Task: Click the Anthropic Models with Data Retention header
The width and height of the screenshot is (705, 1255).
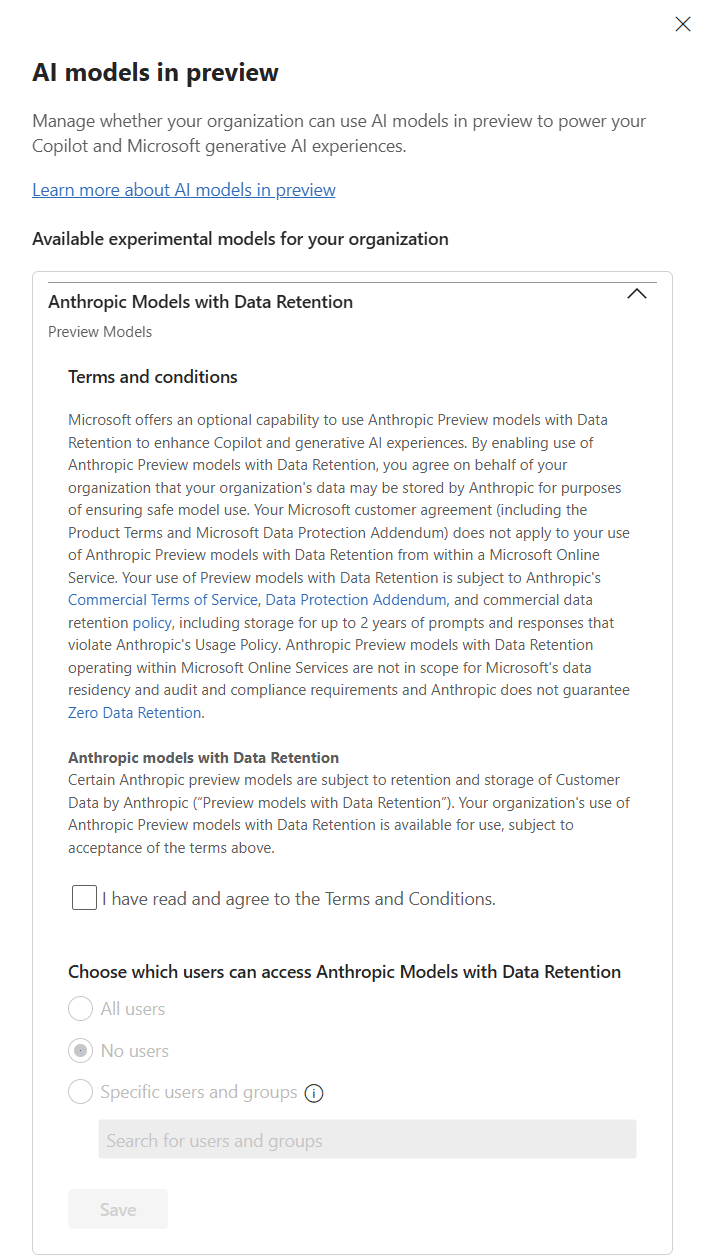Action: (200, 302)
